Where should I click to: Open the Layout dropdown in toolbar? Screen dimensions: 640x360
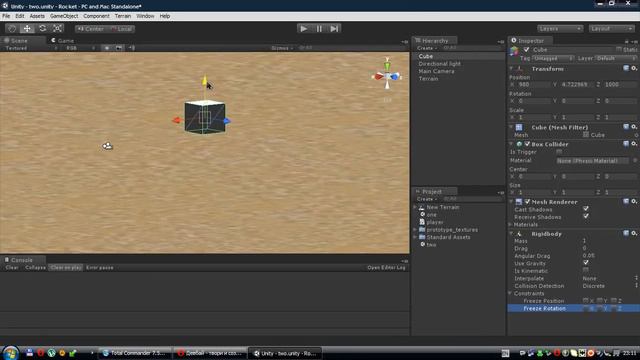611,29
